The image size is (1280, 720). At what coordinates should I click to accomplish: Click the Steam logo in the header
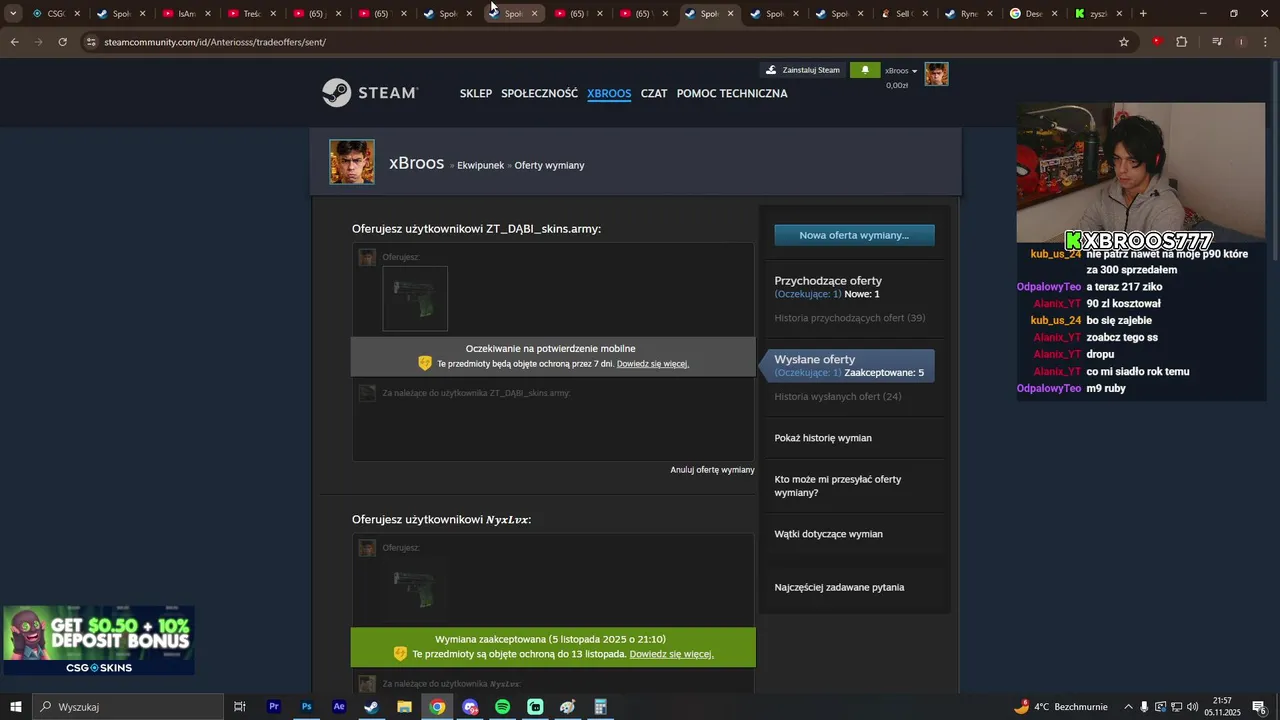(x=369, y=93)
